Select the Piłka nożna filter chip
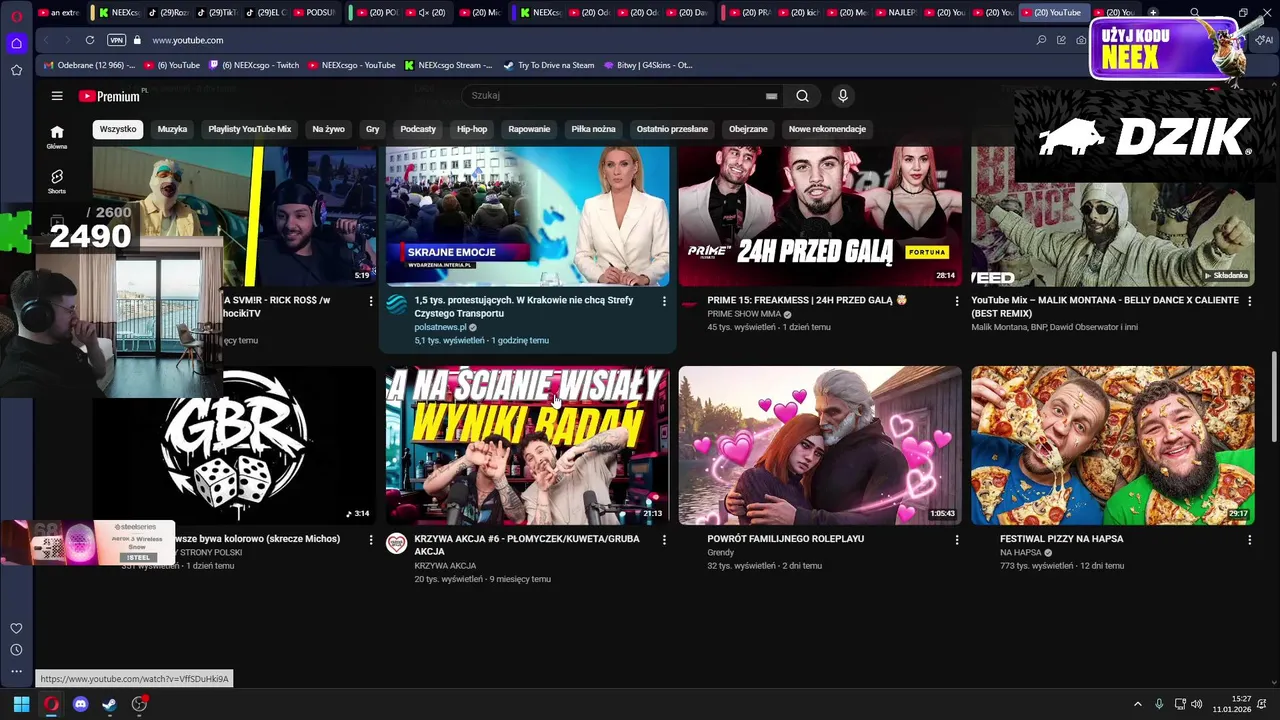This screenshot has height=720, width=1280. pyautogui.click(x=593, y=129)
